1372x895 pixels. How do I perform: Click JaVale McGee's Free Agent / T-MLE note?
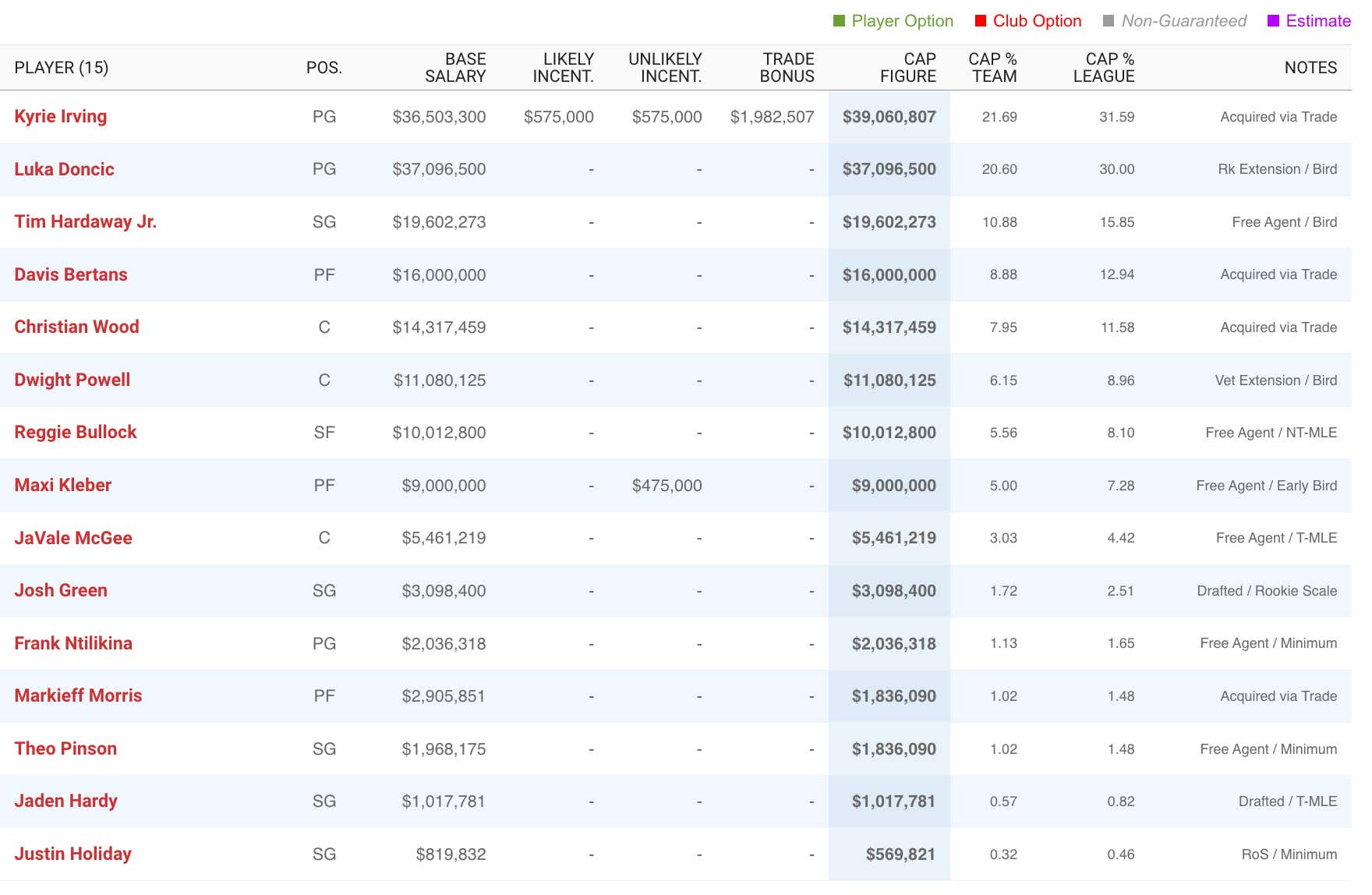[x=1276, y=538]
